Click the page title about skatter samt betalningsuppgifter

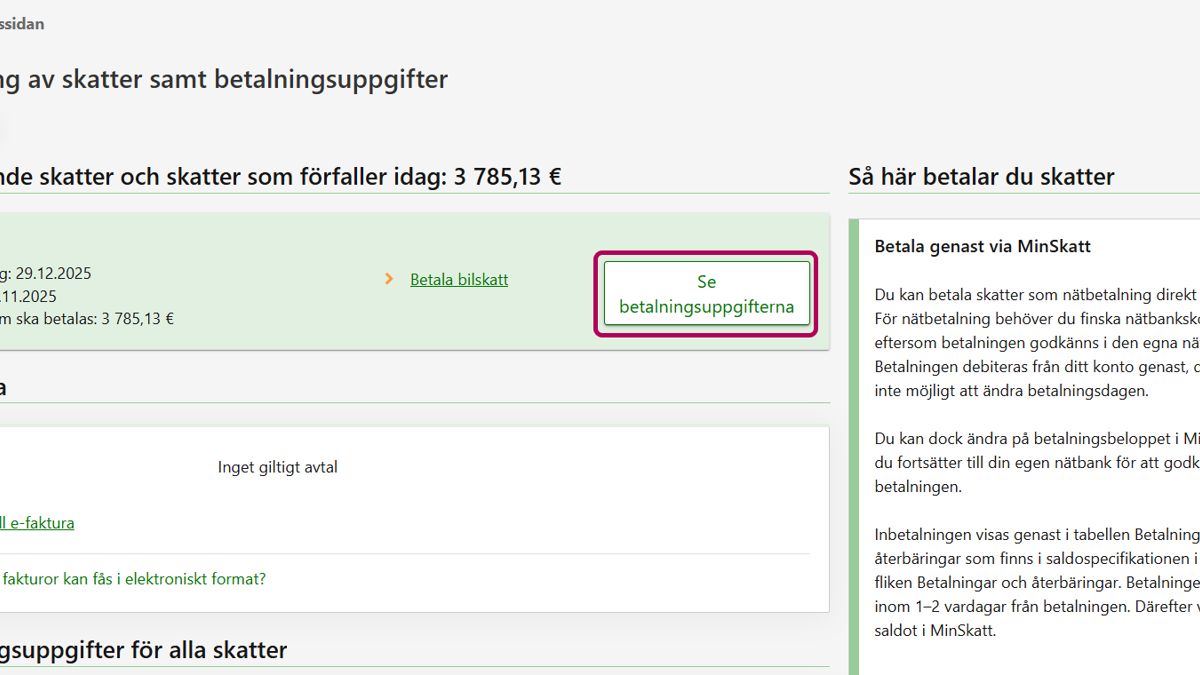click(222, 80)
